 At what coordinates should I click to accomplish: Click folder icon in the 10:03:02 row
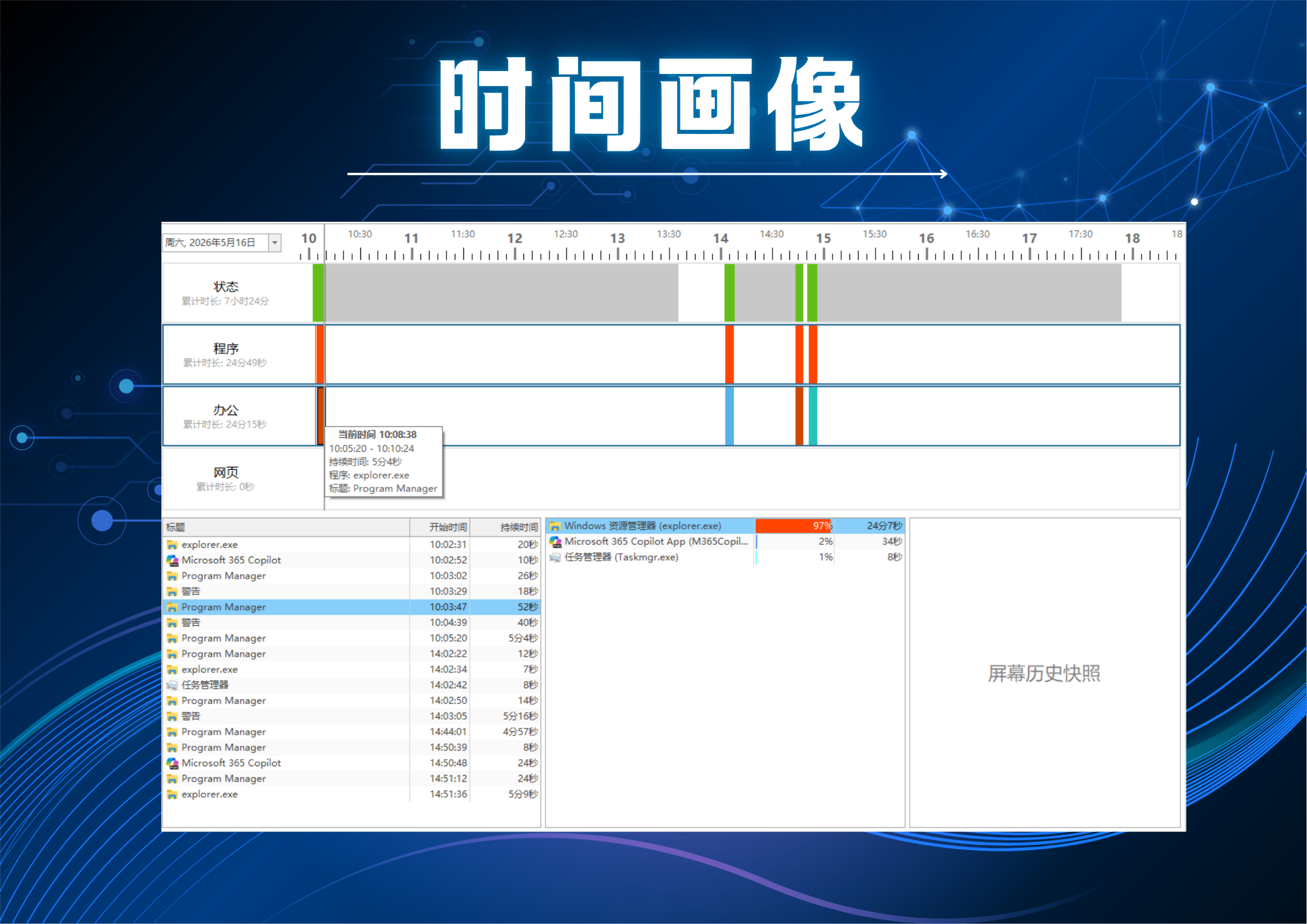pyautogui.click(x=172, y=576)
